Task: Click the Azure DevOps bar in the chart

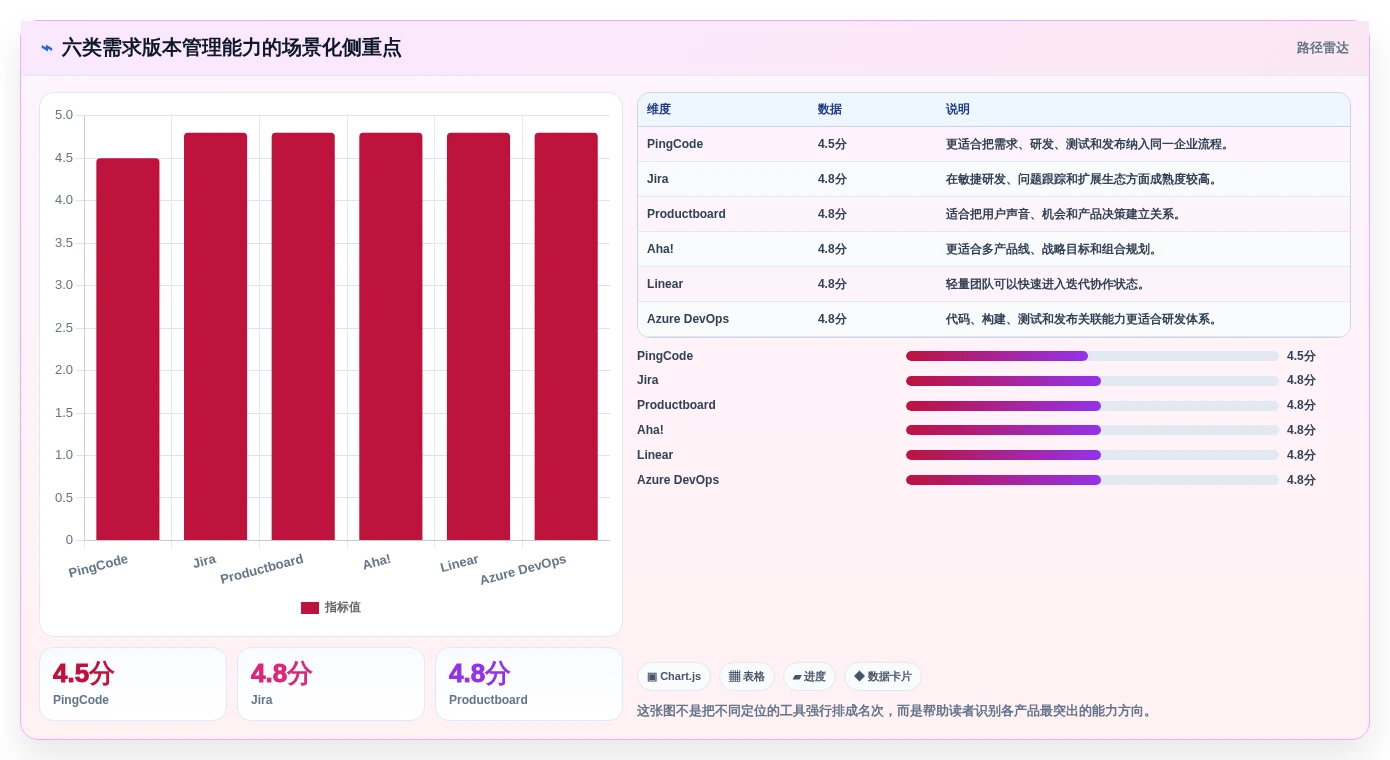Action: click(x=566, y=336)
